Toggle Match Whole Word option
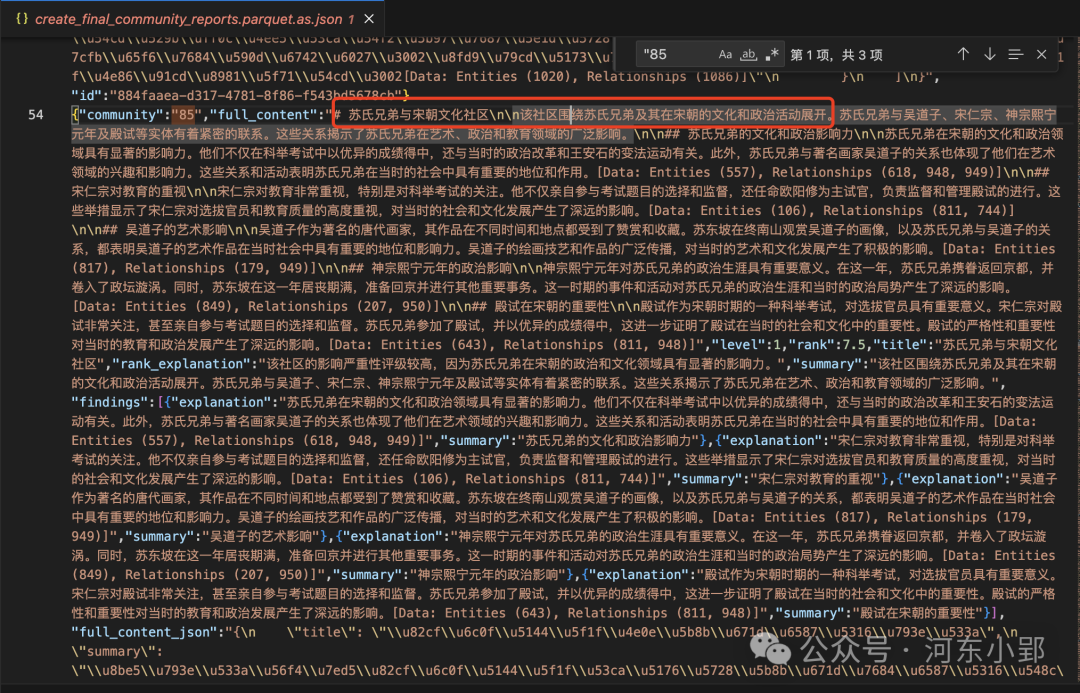 pos(749,54)
